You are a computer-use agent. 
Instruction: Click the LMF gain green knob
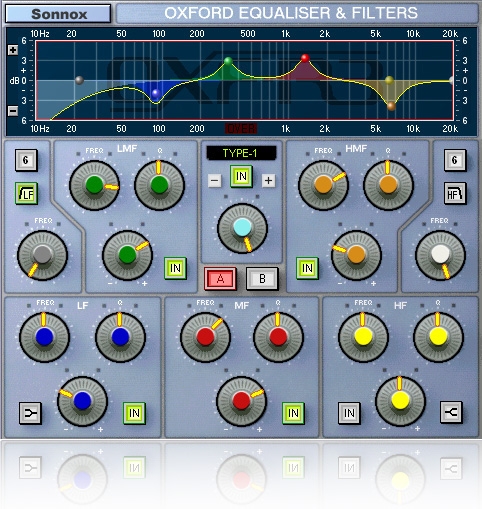pyautogui.click(x=128, y=255)
